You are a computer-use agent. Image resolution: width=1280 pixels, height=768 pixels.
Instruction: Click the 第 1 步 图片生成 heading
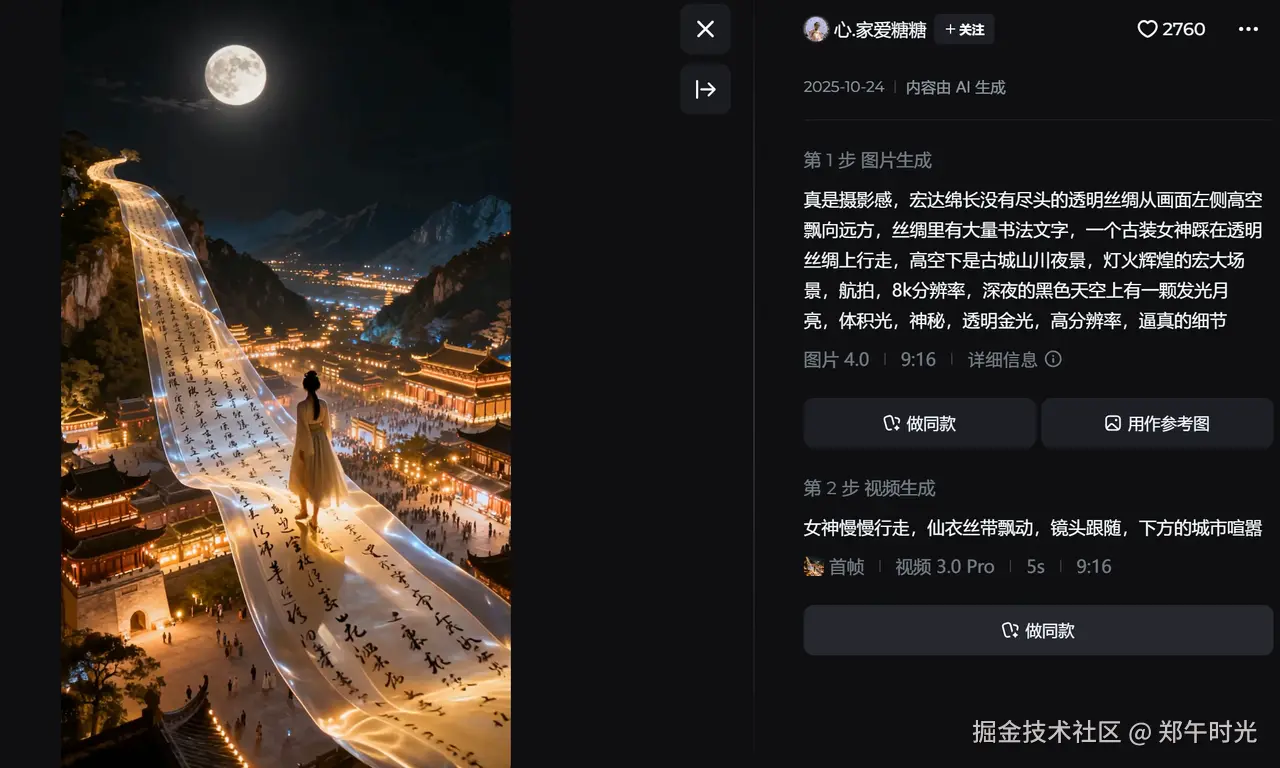868,160
